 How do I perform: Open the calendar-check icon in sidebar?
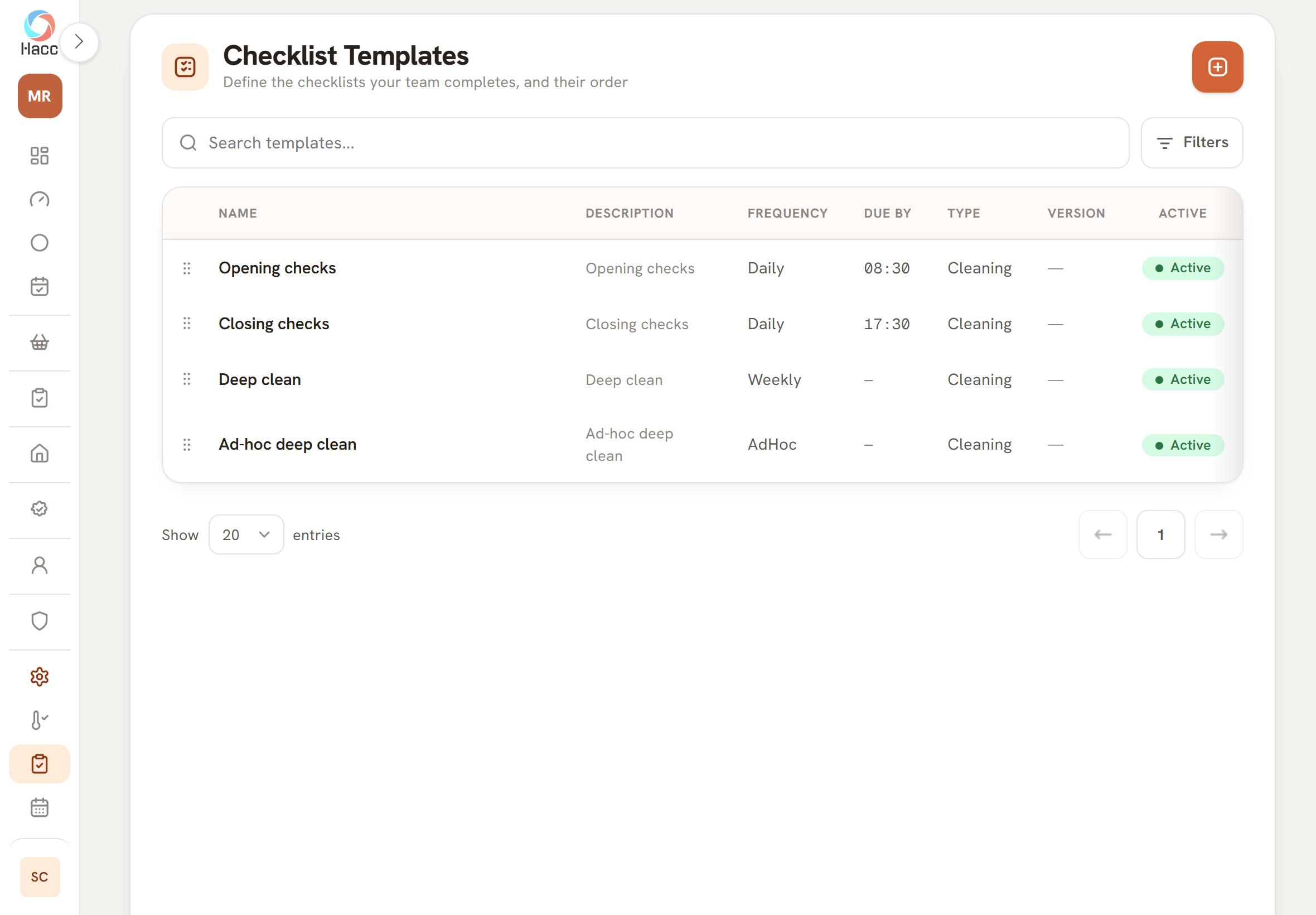40,286
